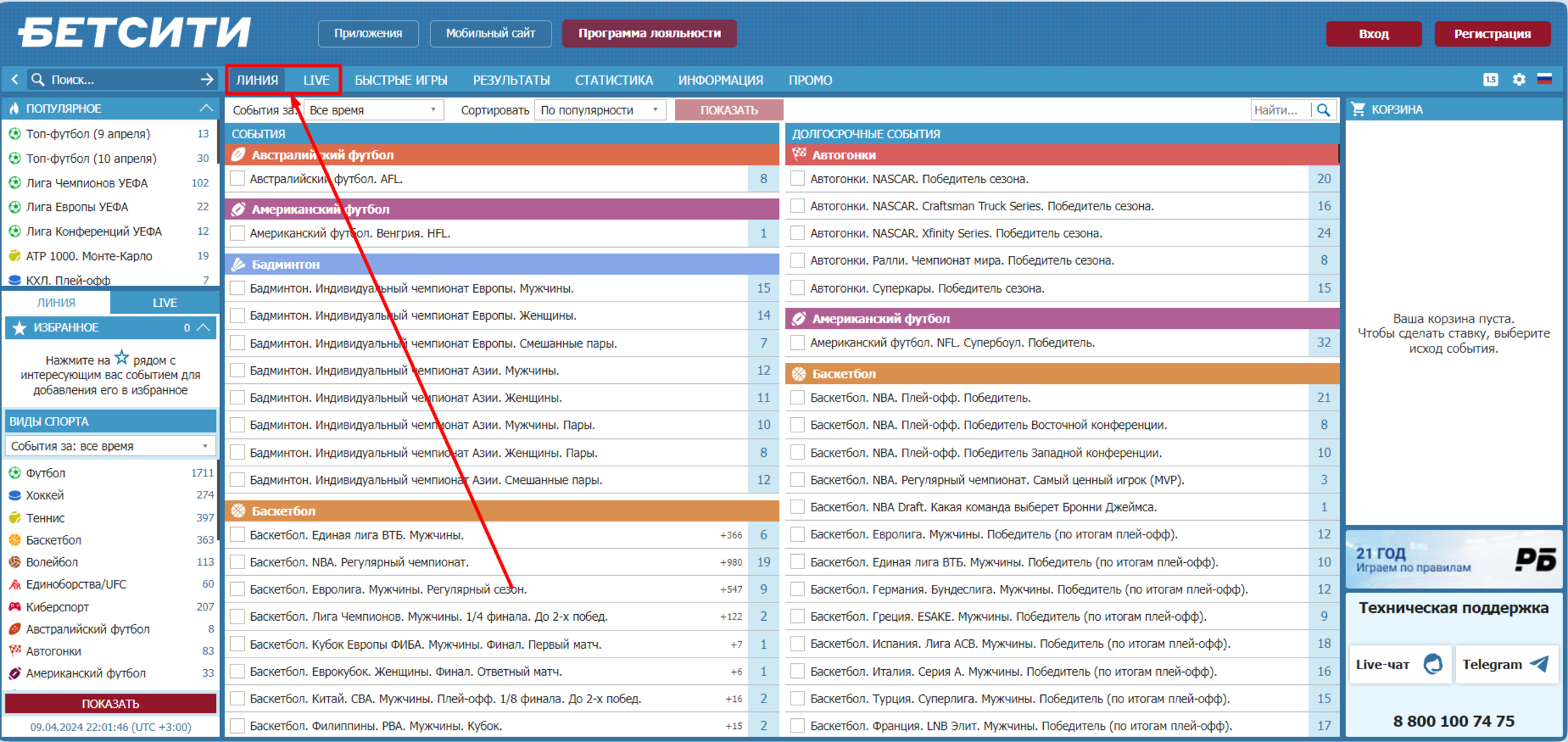Switch sidebar to LIVE tab
1568x742 pixels.
pos(165,303)
